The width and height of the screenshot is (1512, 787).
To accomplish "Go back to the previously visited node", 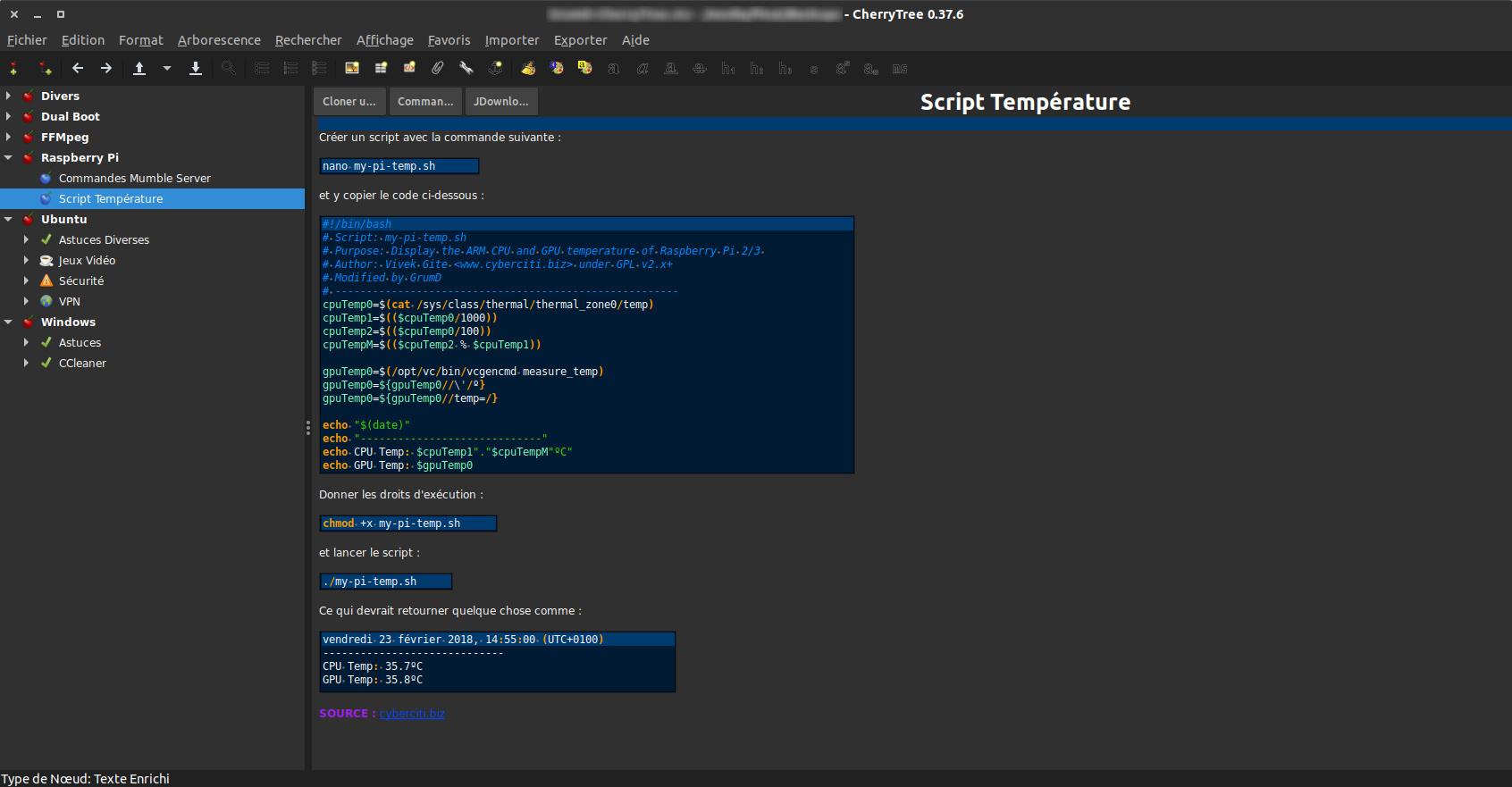I will (78, 69).
